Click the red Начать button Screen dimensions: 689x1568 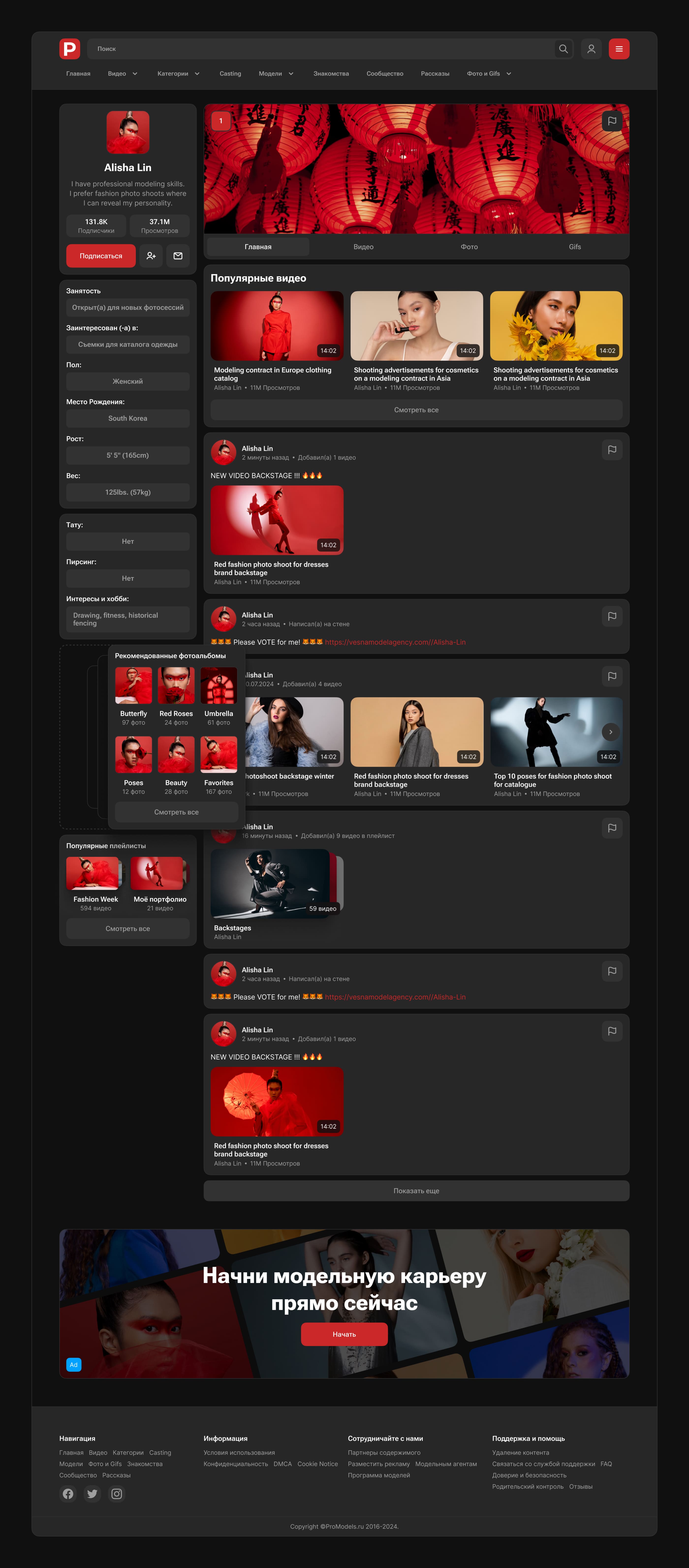[x=344, y=1334]
